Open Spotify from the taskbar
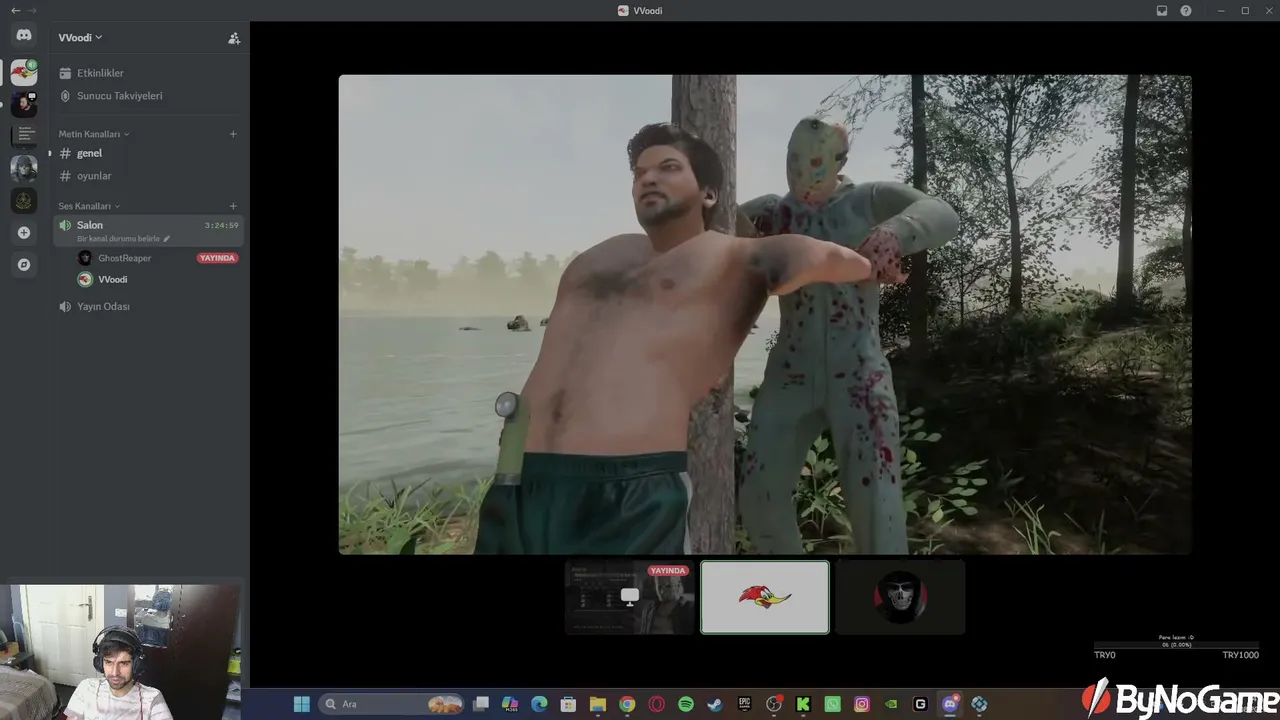Viewport: 1280px width, 720px height. pos(686,704)
